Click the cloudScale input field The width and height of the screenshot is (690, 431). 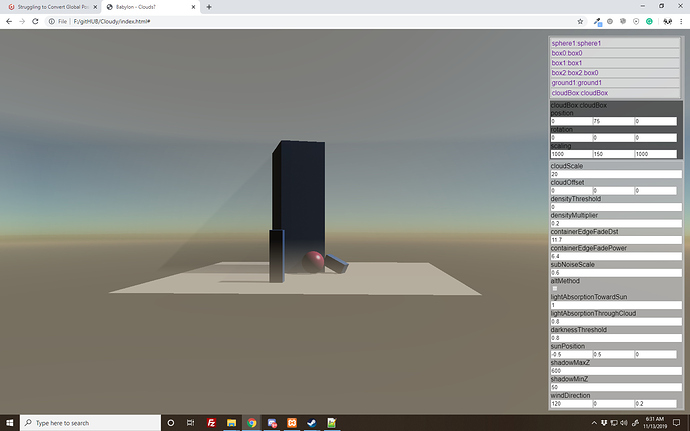coord(616,174)
